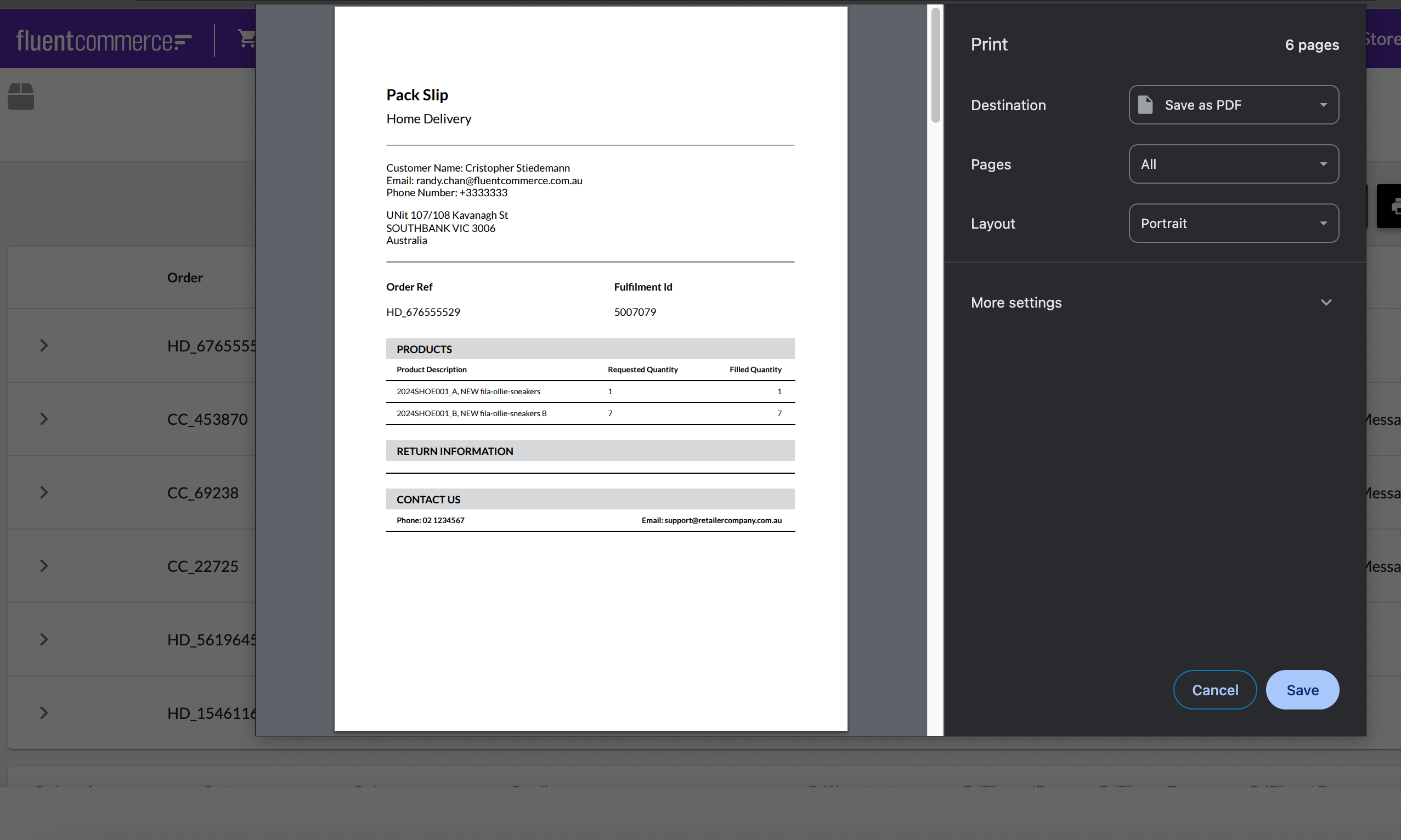Image resolution: width=1401 pixels, height=840 pixels.
Task: Expand the HD_1546116 order row chevron
Action: [x=43, y=713]
